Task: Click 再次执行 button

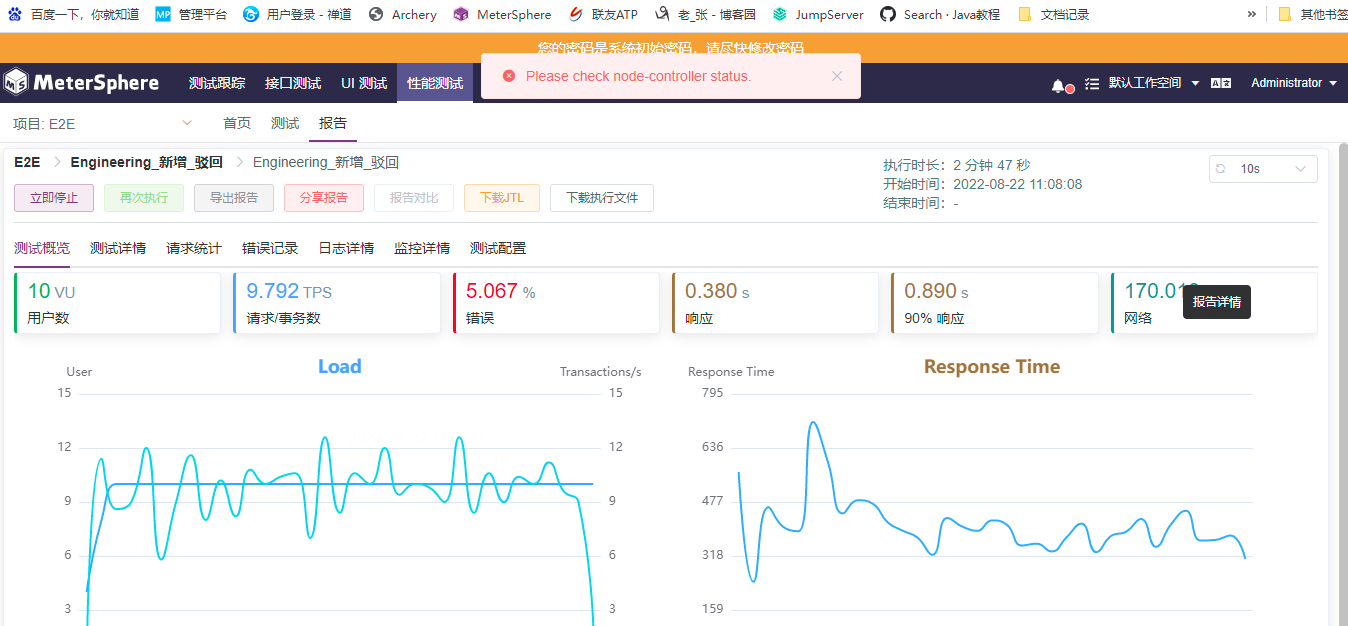Action: (144, 198)
